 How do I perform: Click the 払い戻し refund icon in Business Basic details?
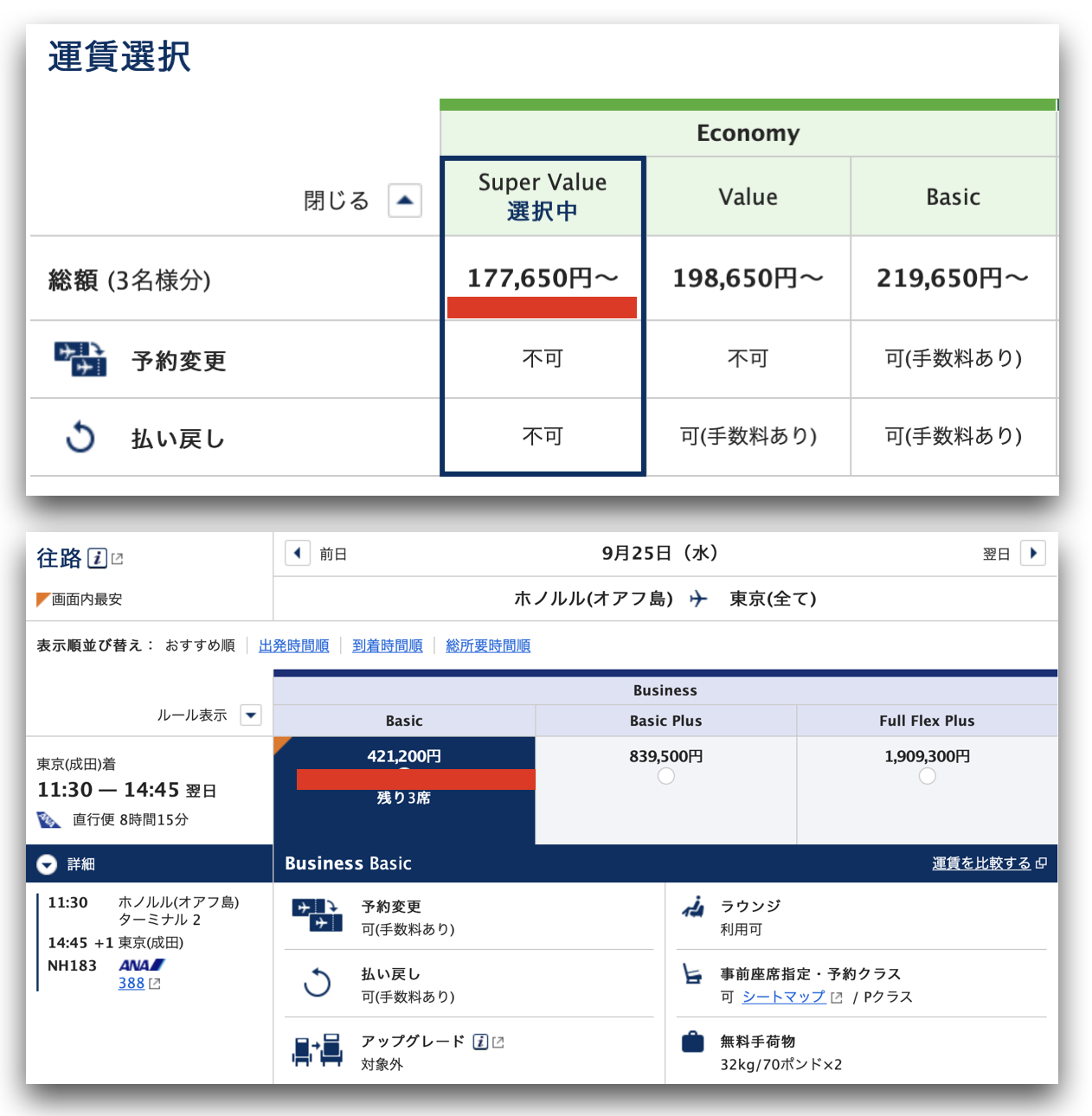click(x=318, y=984)
